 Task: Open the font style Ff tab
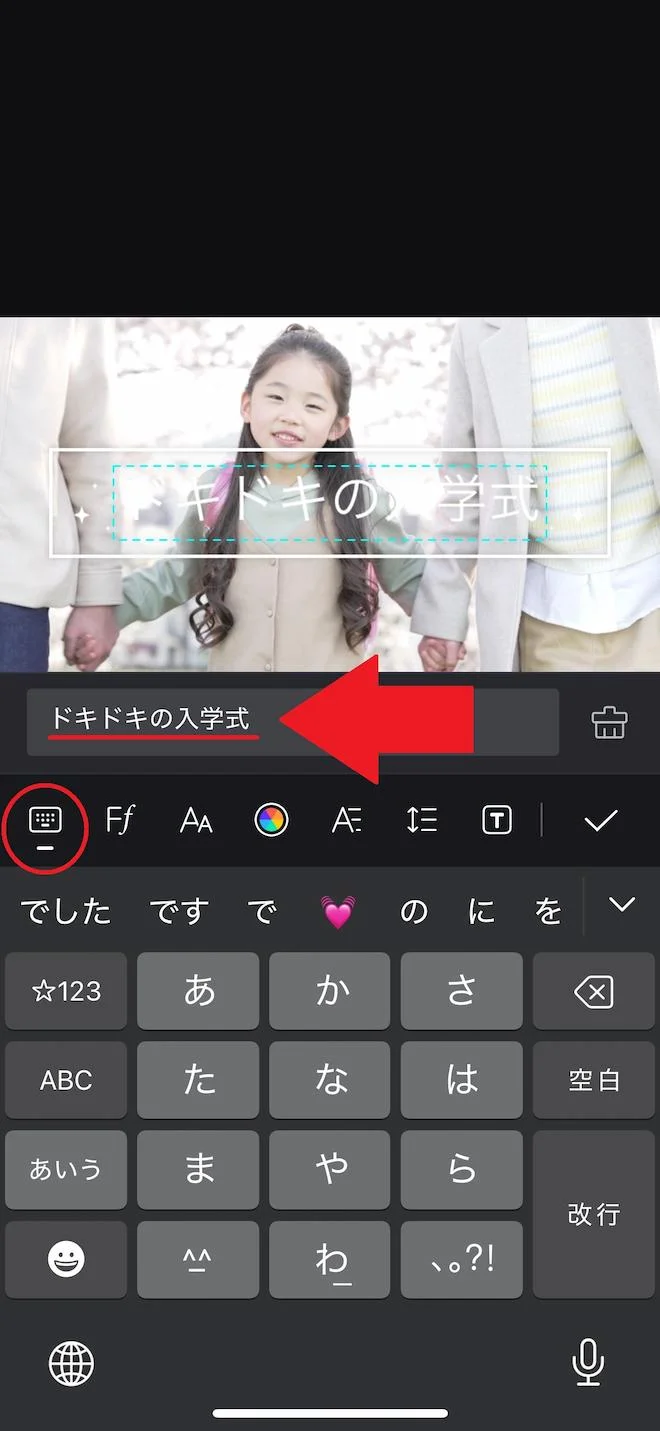tap(120, 821)
